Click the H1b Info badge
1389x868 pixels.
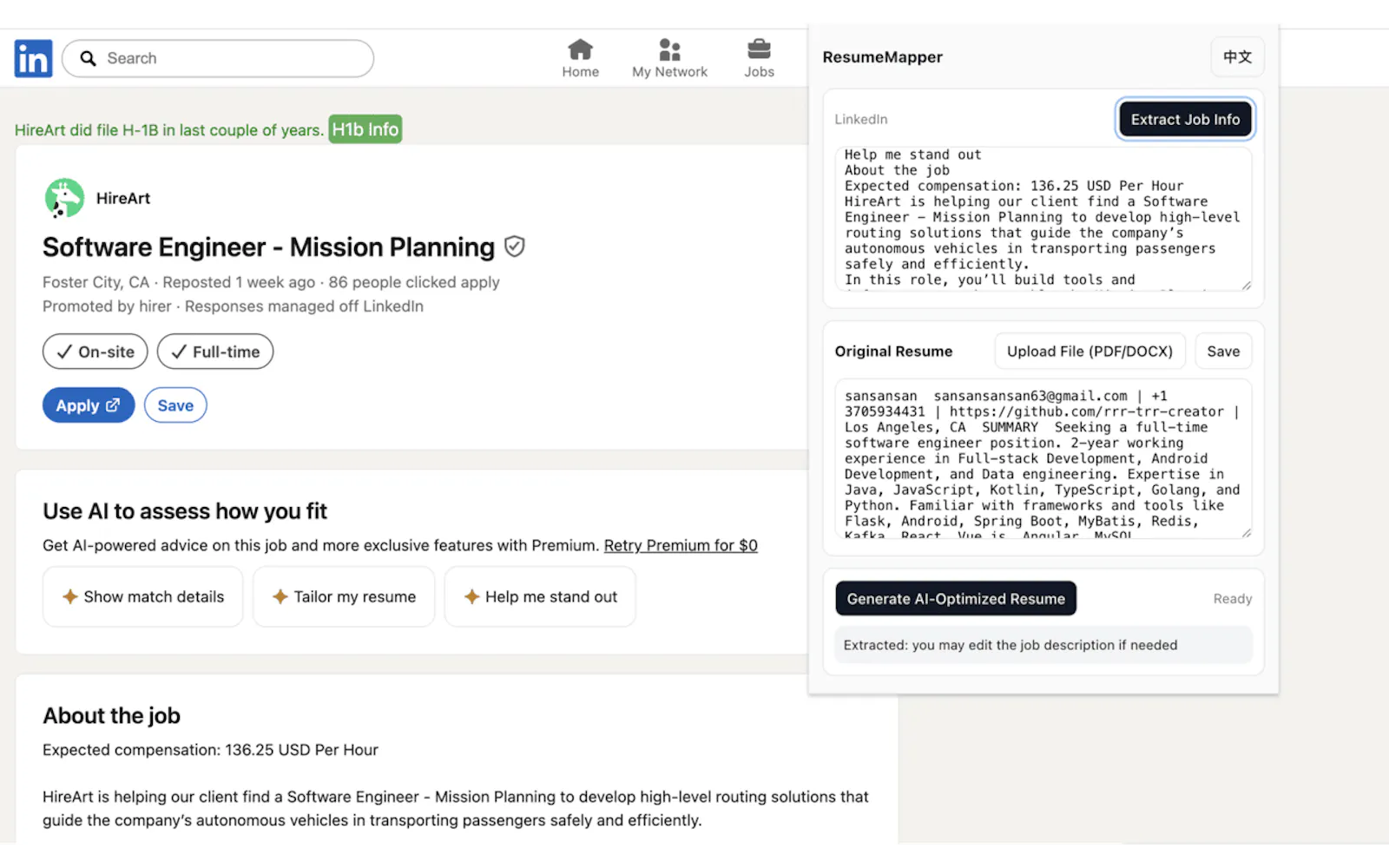(x=365, y=129)
